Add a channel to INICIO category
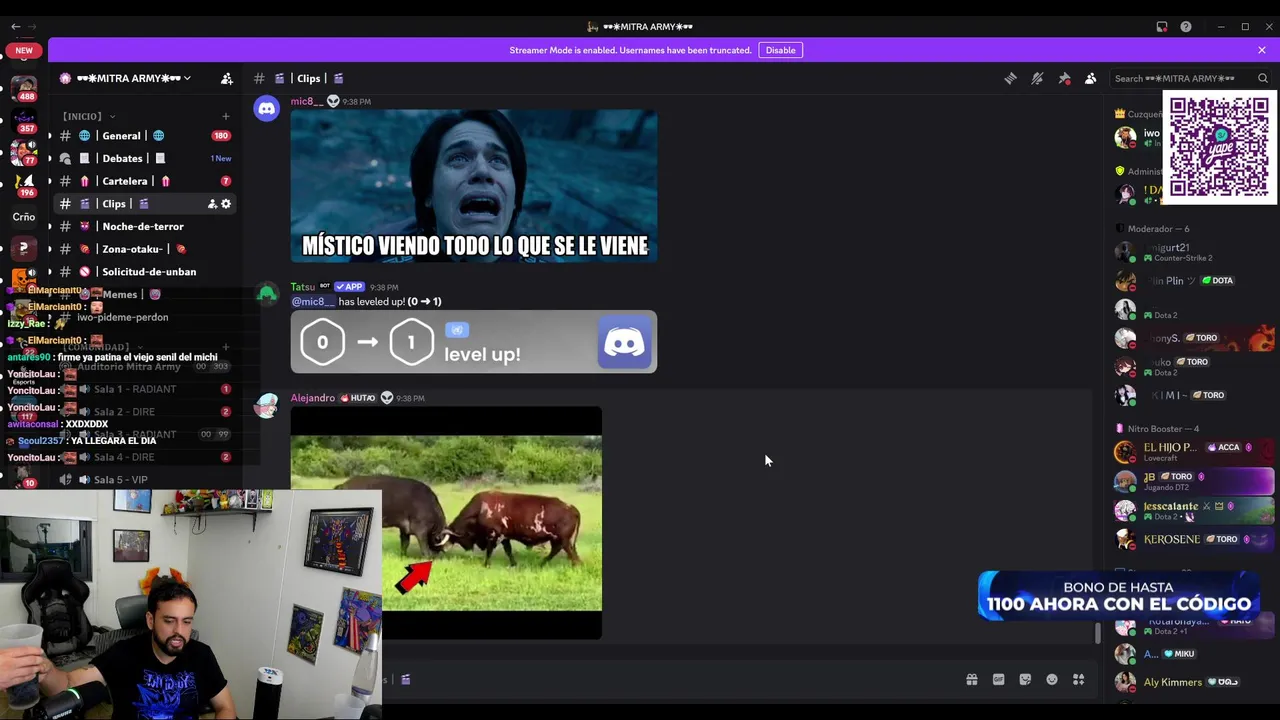The image size is (1280, 720). click(x=225, y=116)
